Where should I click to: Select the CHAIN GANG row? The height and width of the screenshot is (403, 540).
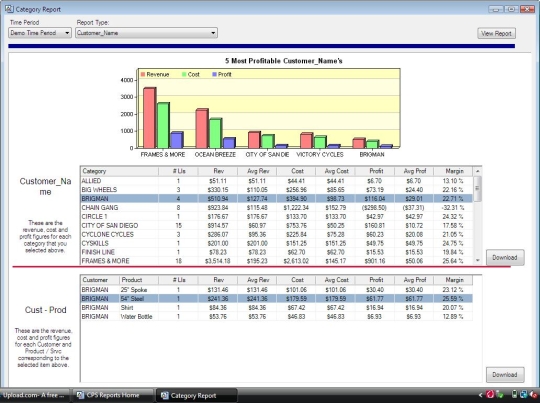(x=277, y=208)
